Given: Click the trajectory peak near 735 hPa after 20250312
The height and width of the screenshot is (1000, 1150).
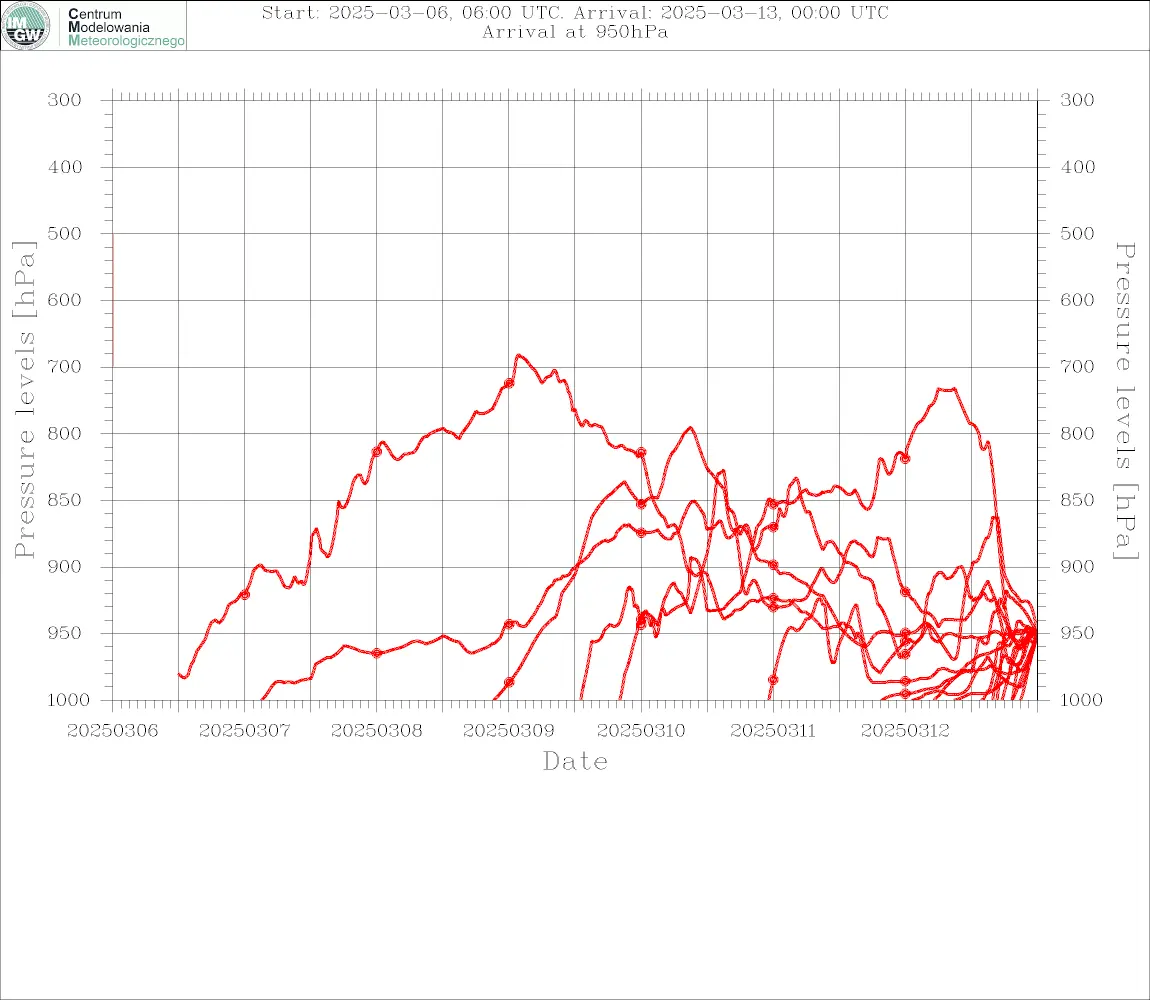Looking at the screenshot, I should point(945,390).
